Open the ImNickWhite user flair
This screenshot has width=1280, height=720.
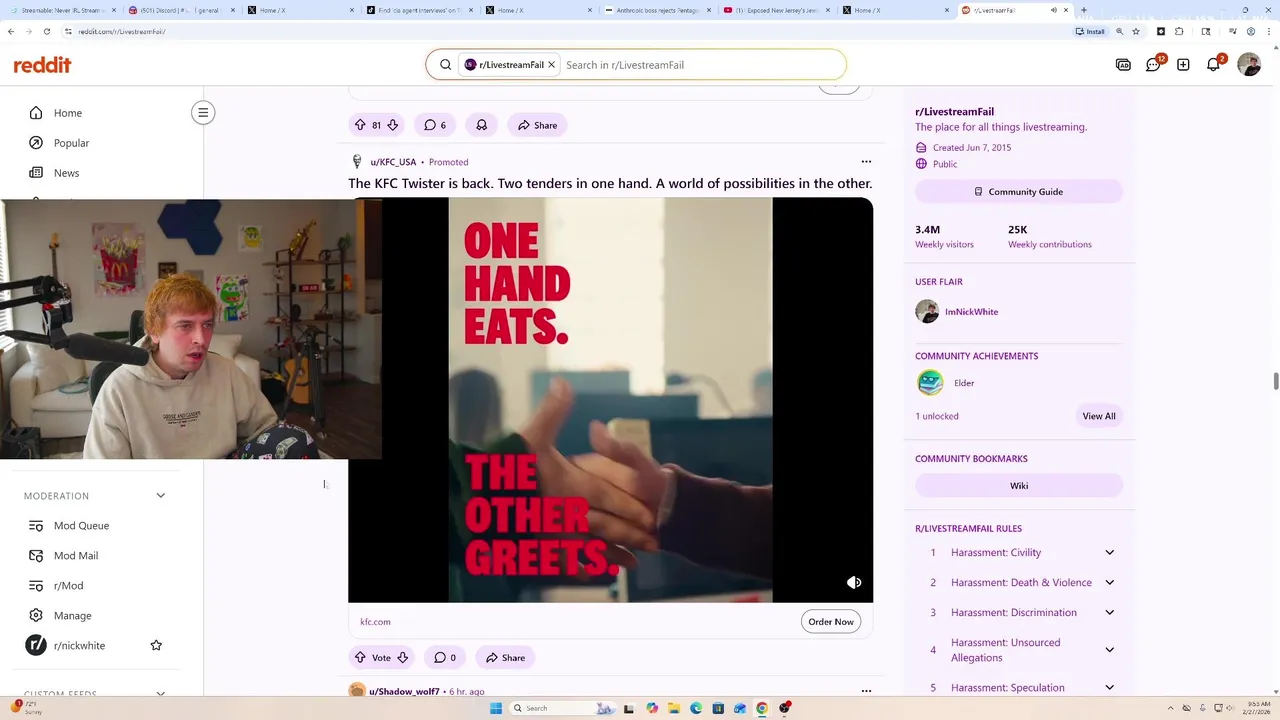[x=971, y=312]
